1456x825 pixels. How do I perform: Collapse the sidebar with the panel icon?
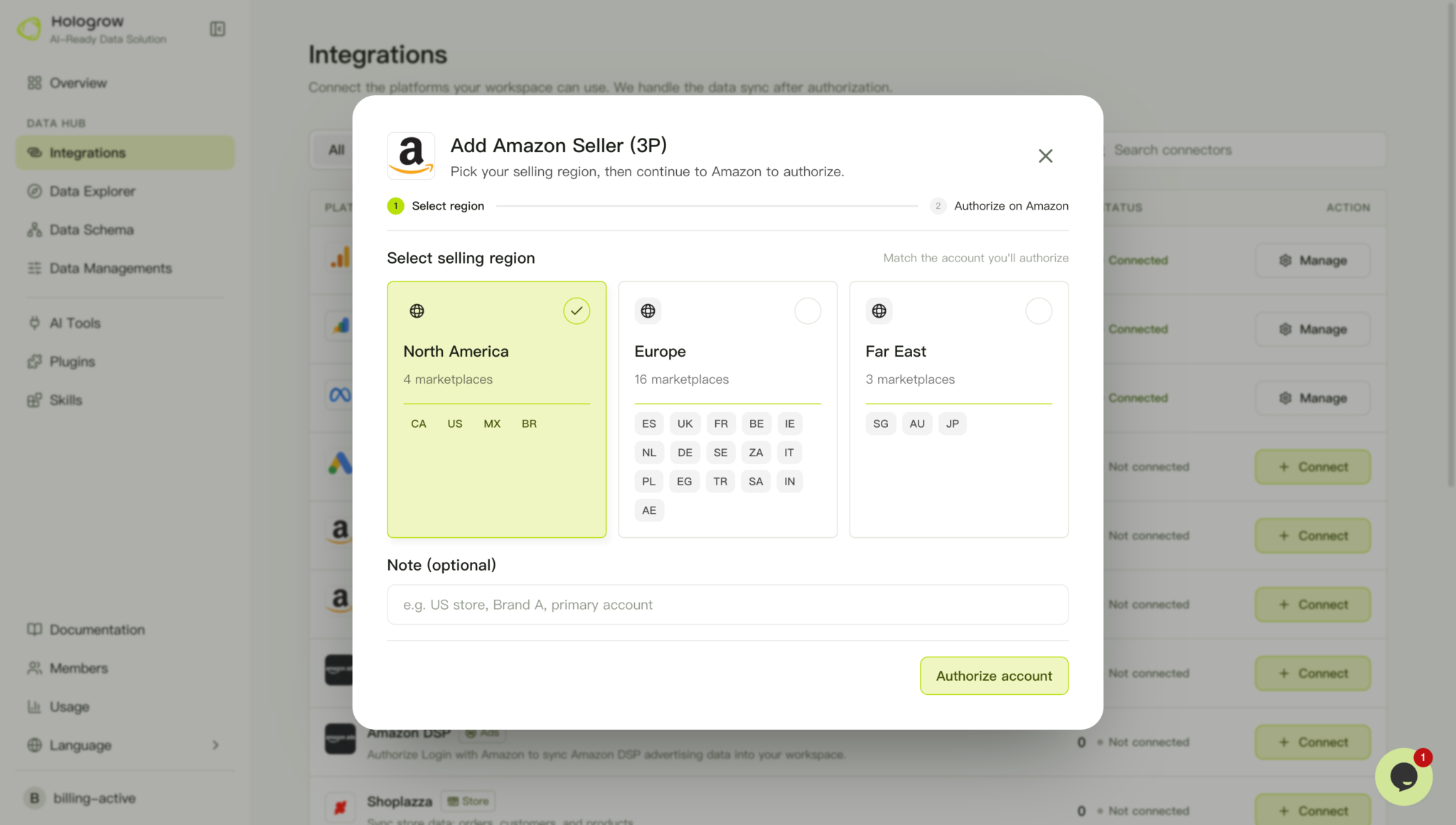(x=218, y=29)
